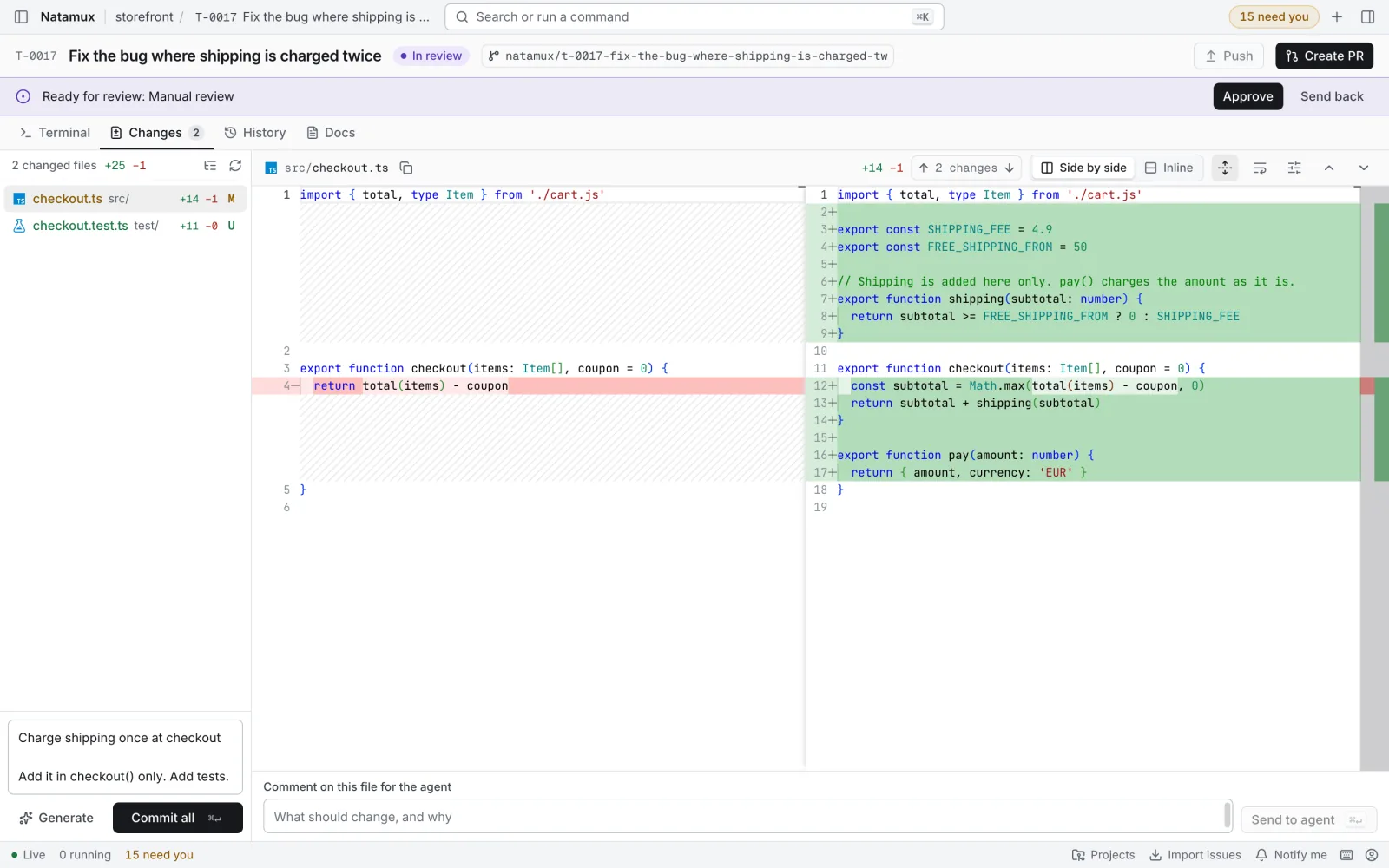Jump to next file chevron down
Screen dimensions: 1389x868
(1364, 168)
